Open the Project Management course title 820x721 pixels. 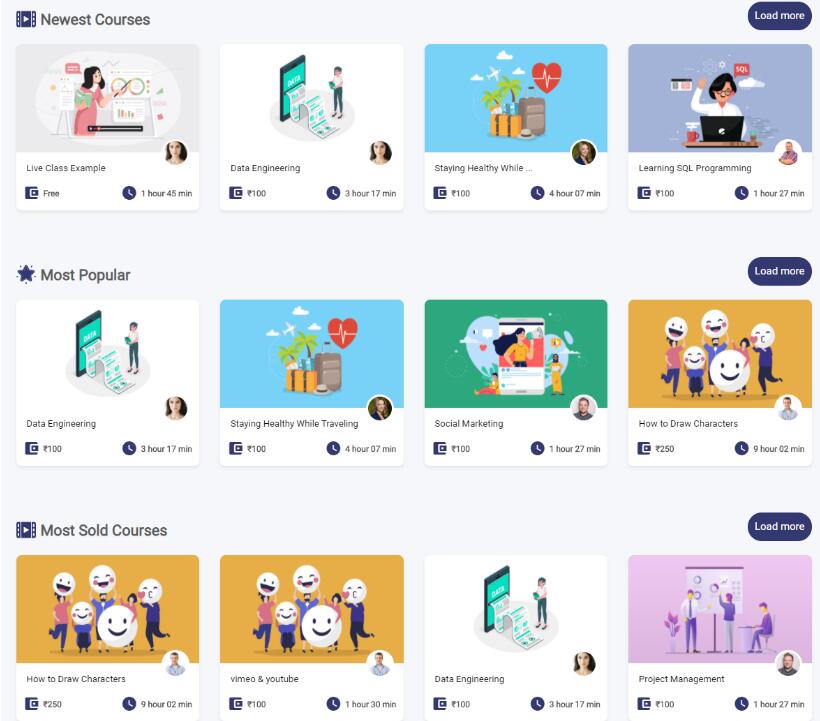pyautogui.click(x=681, y=679)
